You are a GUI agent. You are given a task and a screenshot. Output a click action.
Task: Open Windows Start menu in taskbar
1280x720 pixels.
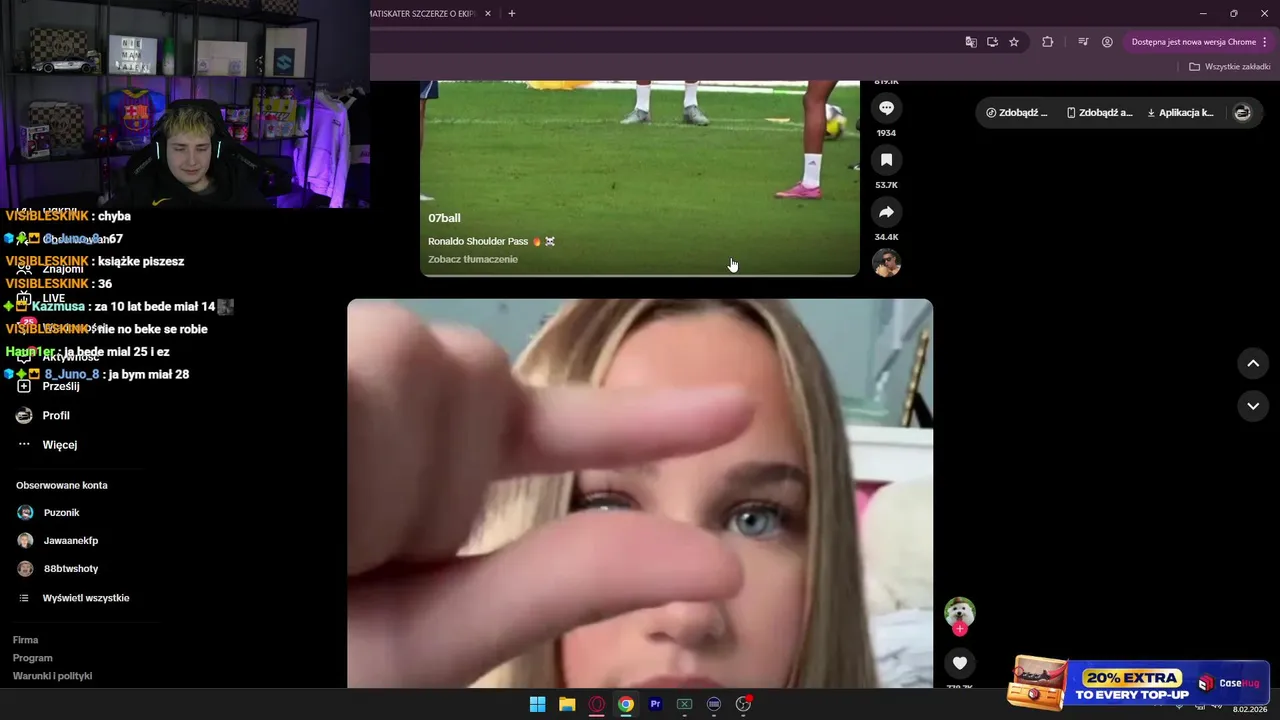[537, 704]
